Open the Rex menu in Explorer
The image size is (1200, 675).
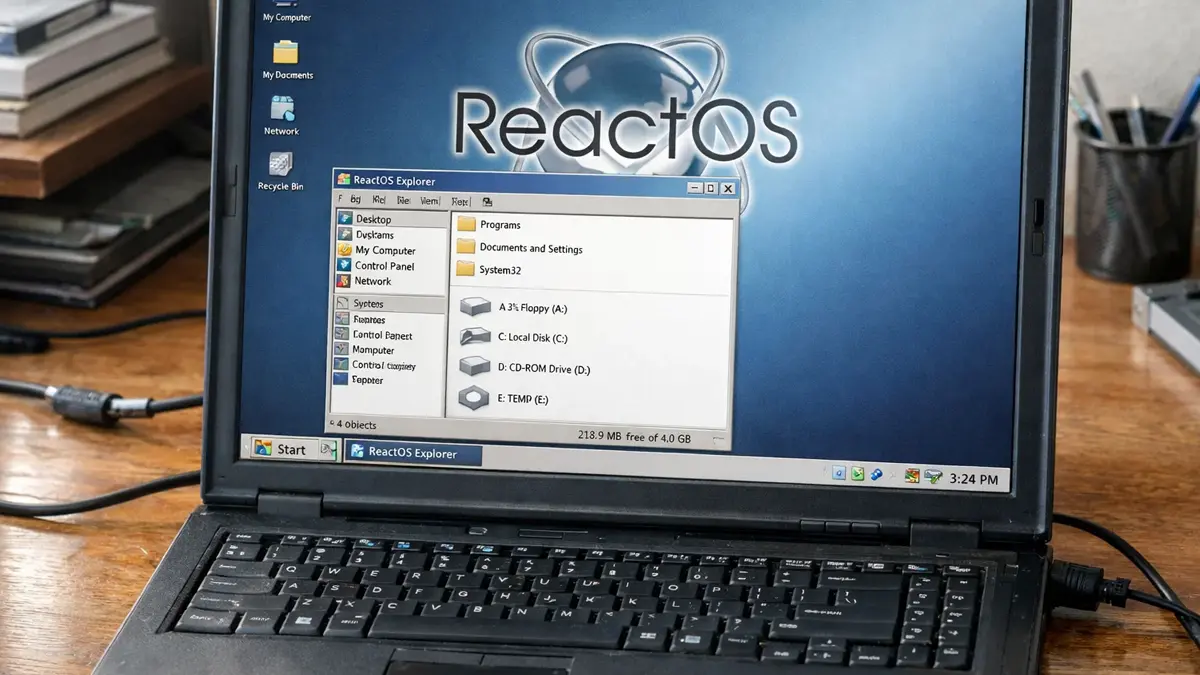461,200
